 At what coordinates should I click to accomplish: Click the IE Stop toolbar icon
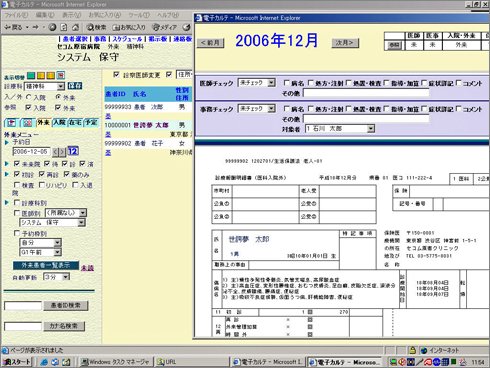coord(52,27)
